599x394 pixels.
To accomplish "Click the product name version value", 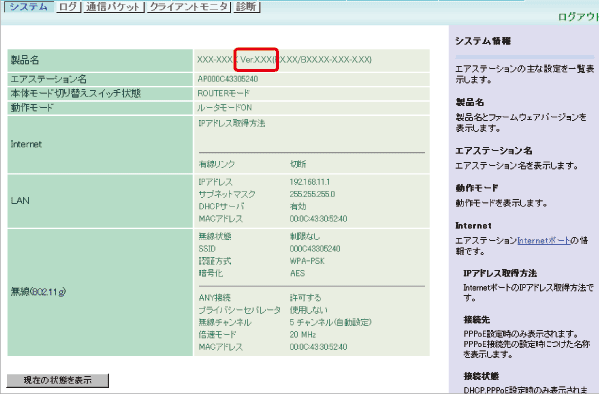I will pos(284,60).
